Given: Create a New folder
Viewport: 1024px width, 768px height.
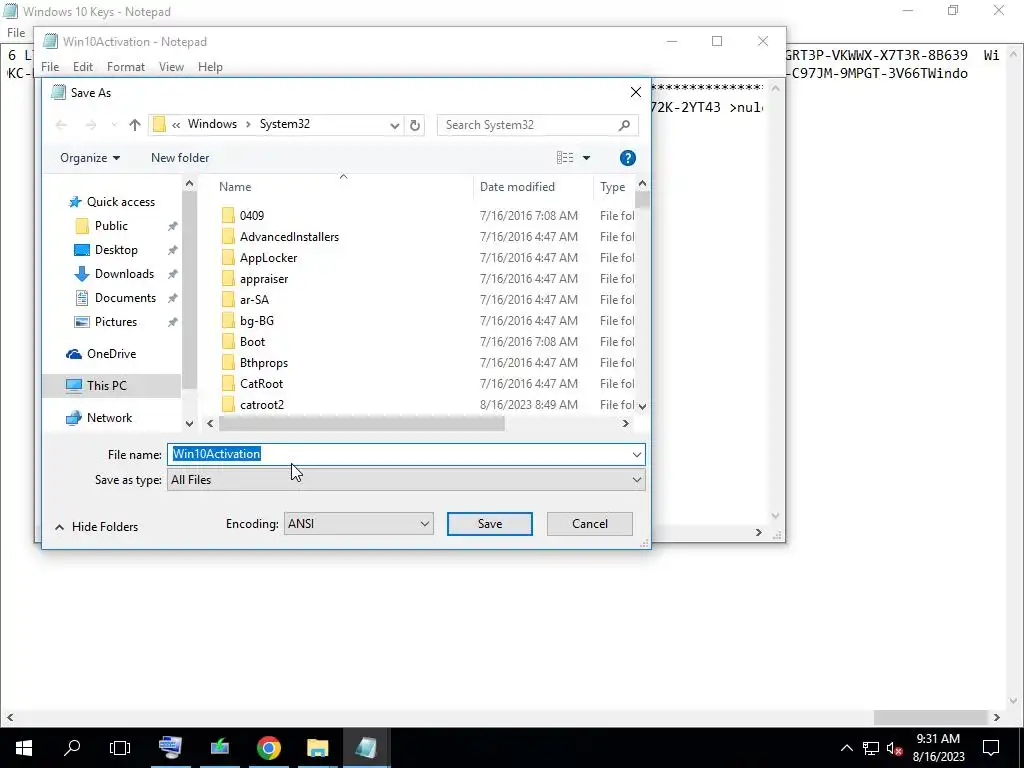Looking at the screenshot, I should [x=180, y=158].
